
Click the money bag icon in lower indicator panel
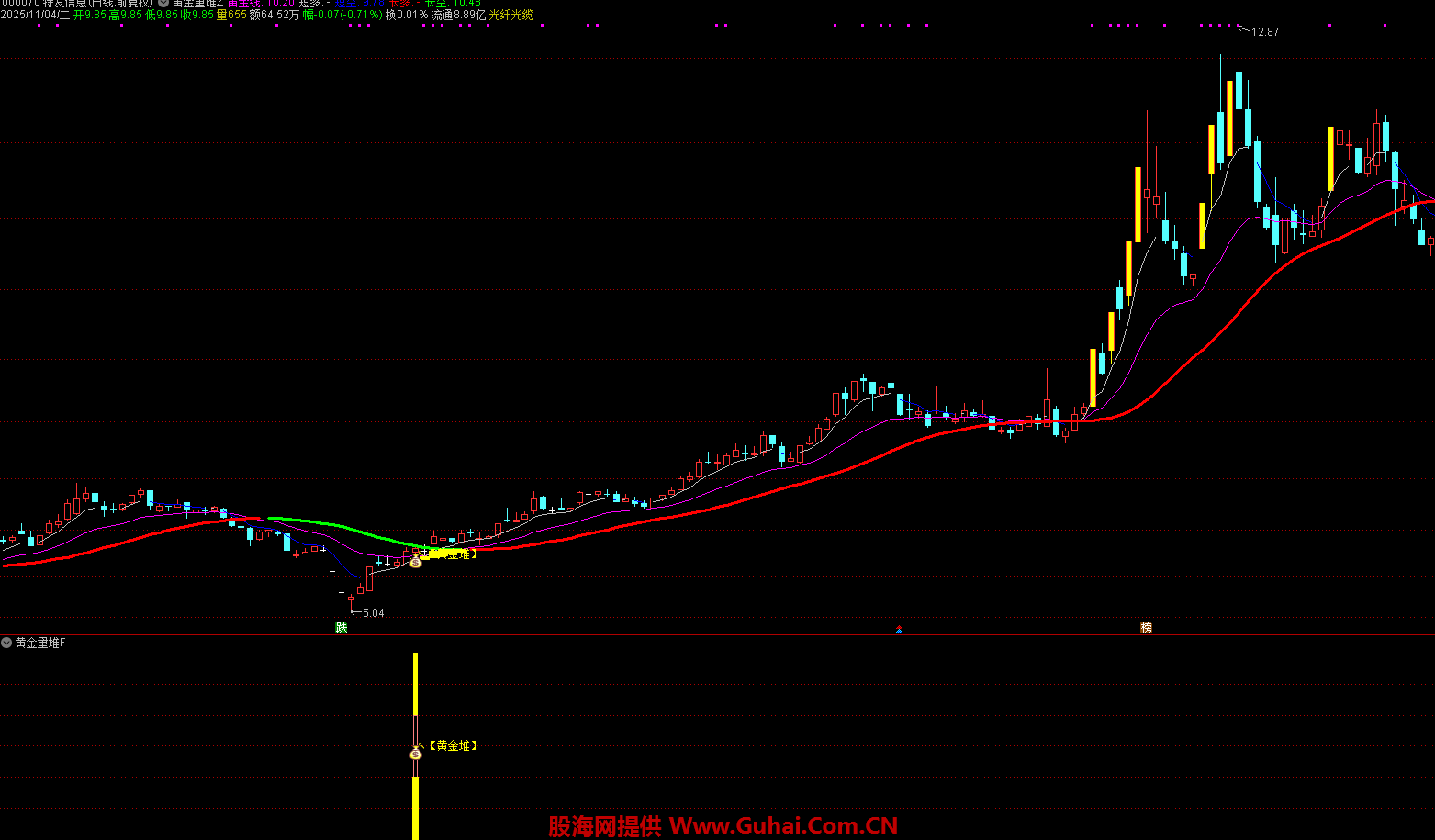[415, 753]
